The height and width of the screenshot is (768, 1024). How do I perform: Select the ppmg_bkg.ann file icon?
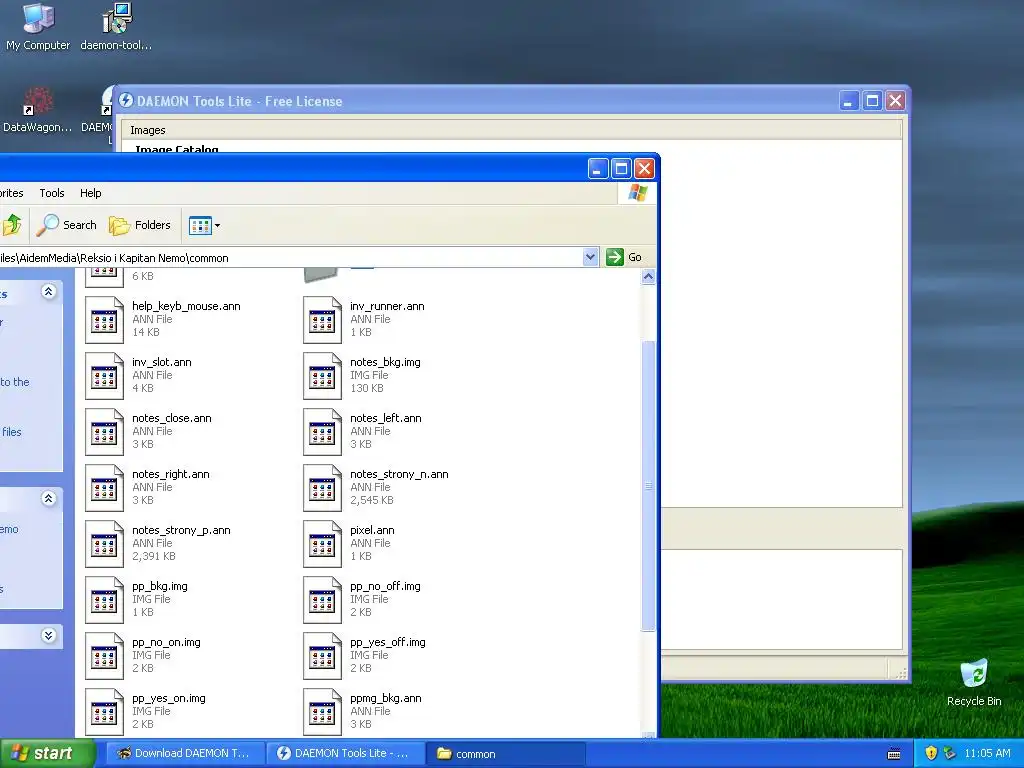coord(323,713)
